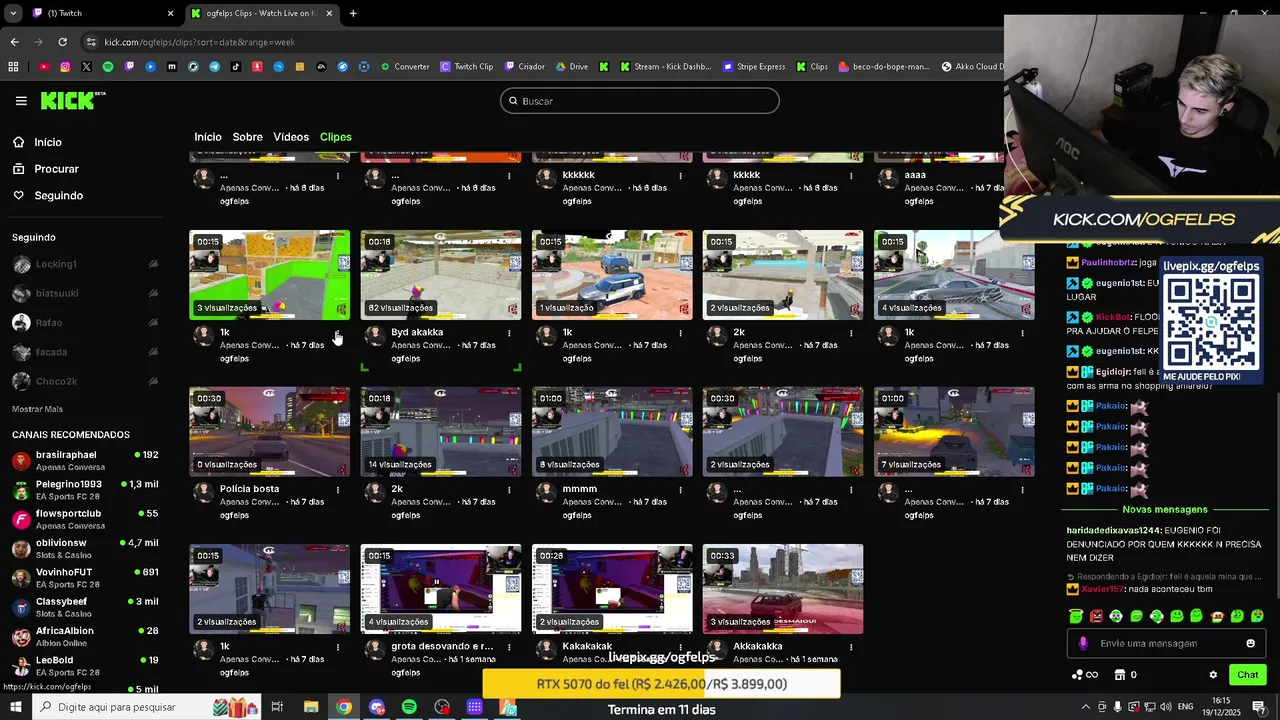Open the Chrome apps grid icon
The height and width of the screenshot is (720, 1280).
pos(13,67)
